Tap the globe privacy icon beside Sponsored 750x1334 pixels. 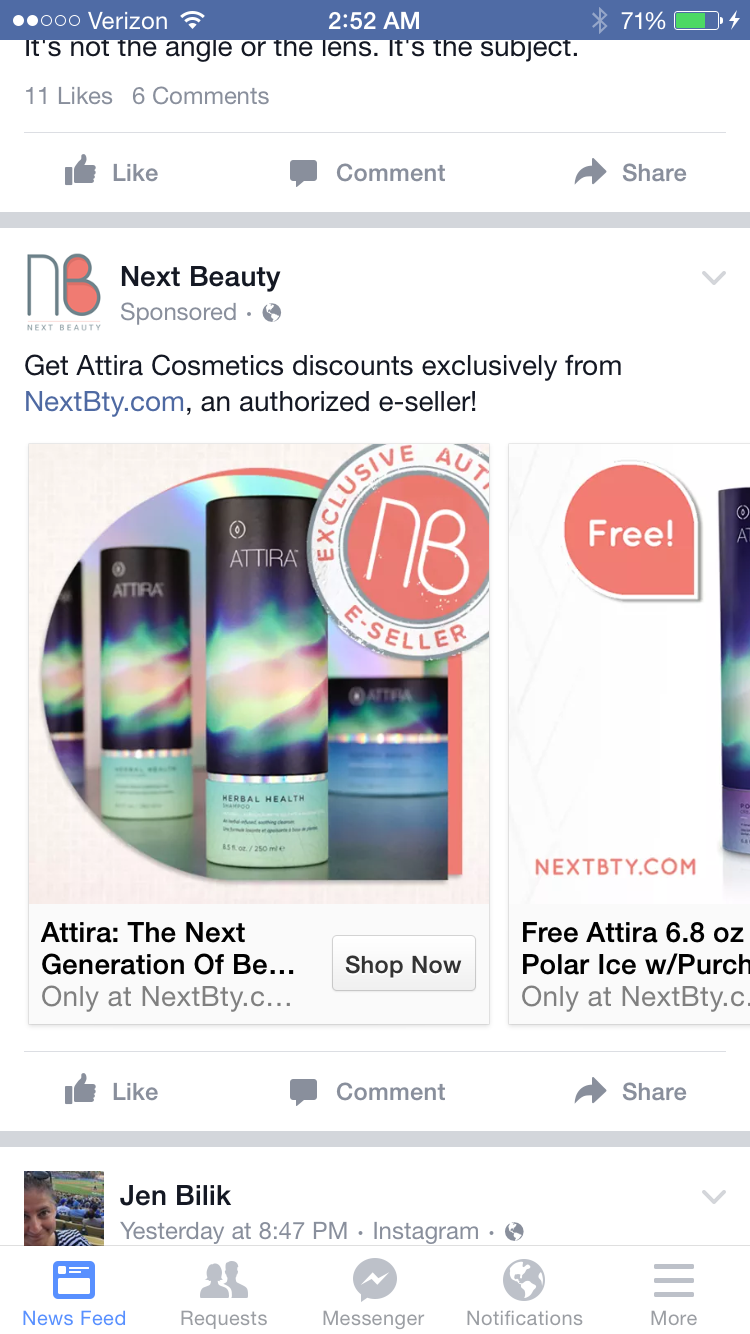271,313
